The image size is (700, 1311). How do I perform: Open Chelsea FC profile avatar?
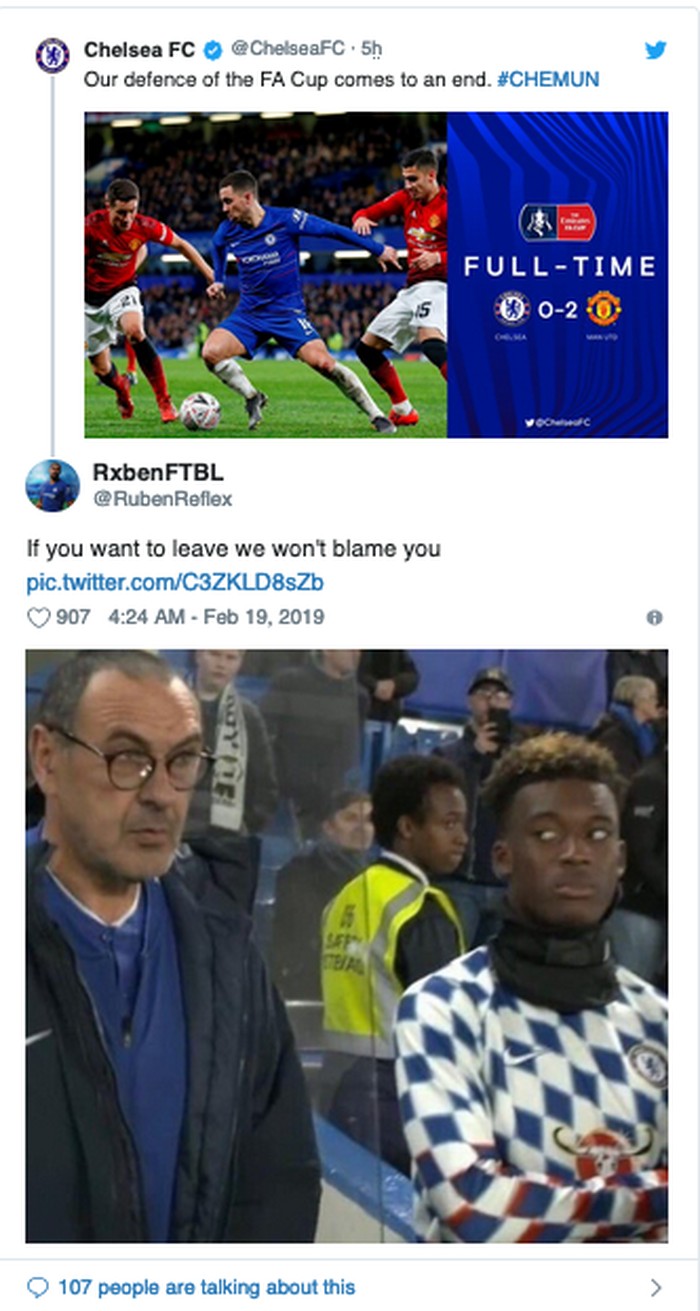[52, 55]
